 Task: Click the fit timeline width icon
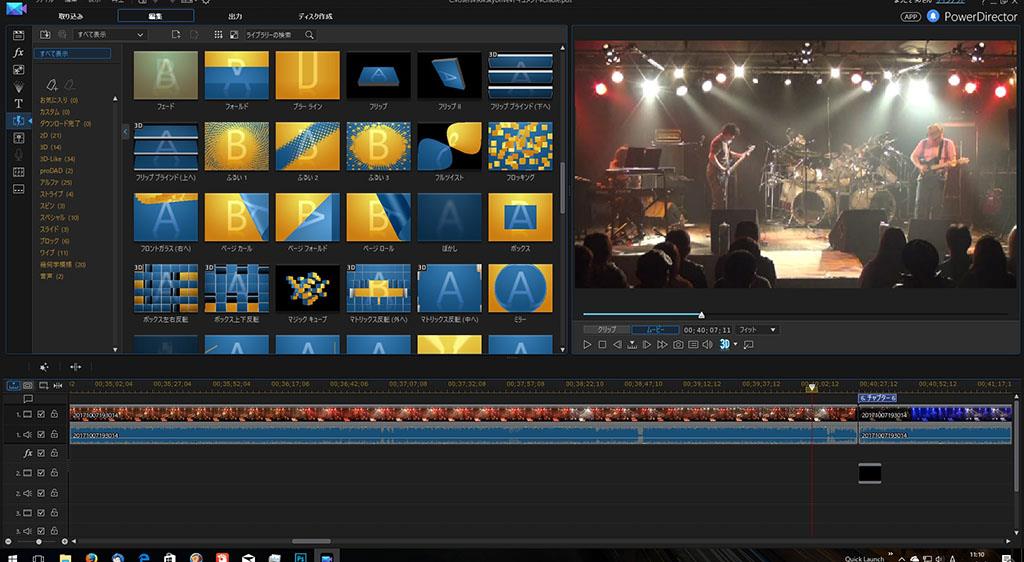pos(57,386)
